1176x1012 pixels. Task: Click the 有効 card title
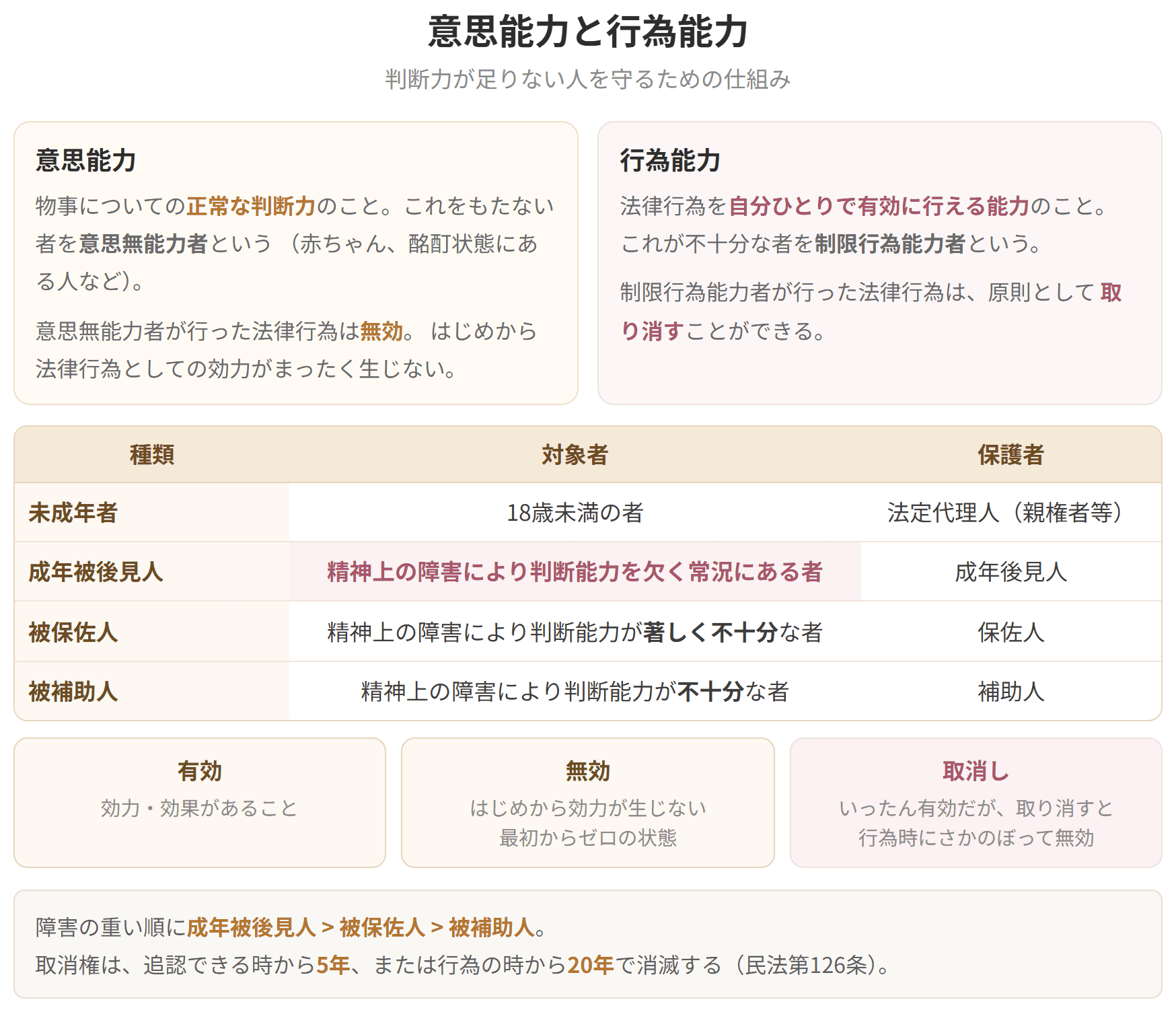pyautogui.click(x=200, y=771)
